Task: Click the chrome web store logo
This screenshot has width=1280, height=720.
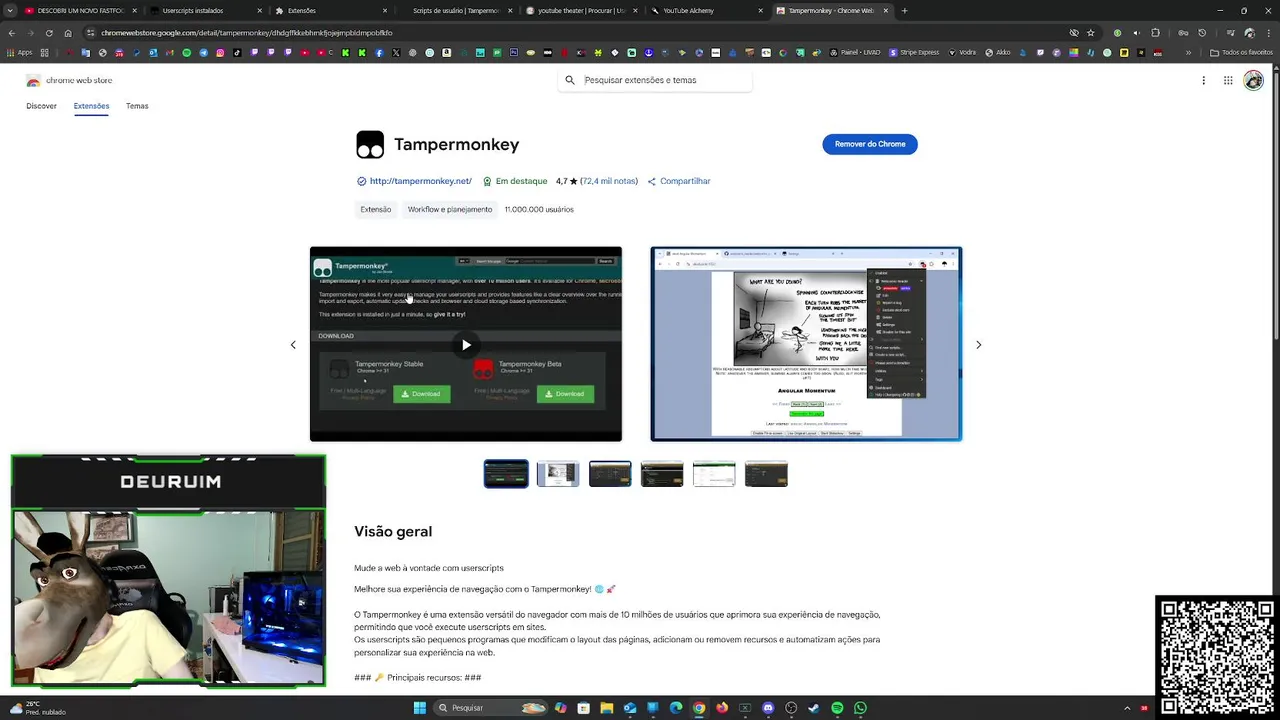Action: (x=69, y=80)
